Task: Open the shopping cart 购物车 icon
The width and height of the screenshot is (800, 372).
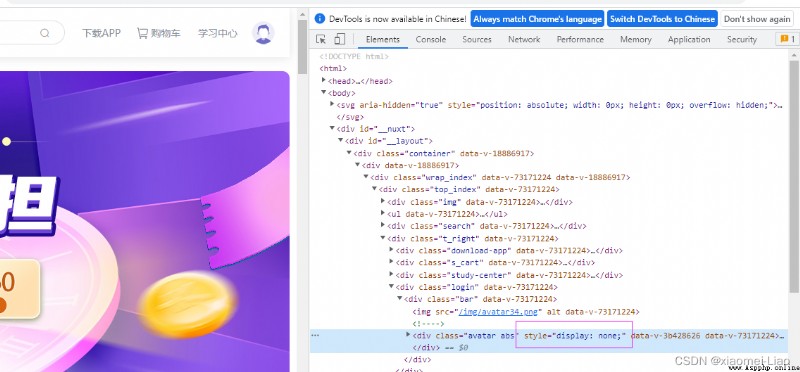Action: [142, 33]
